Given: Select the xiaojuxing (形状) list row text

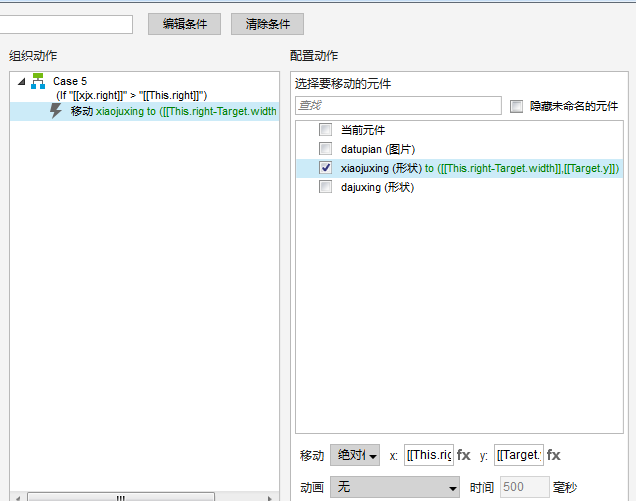Looking at the screenshot, I should click(480, 168).
